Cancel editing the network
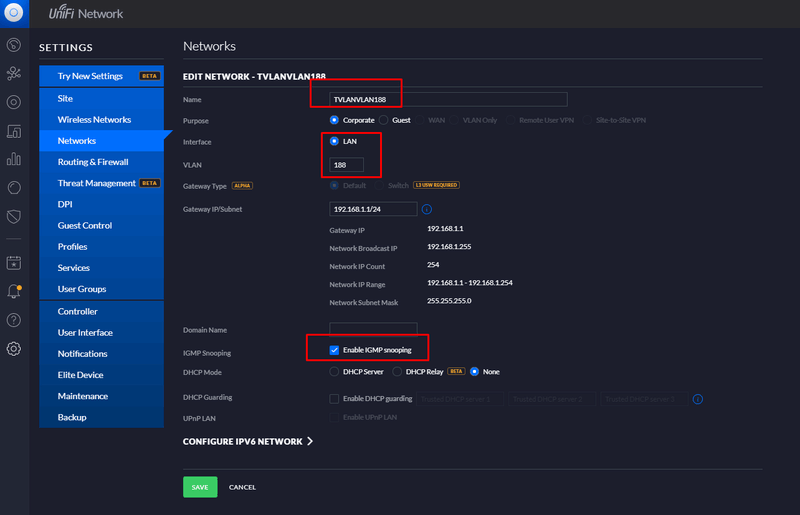The height and width of the screenshot is (515, 800). [242, 487]
